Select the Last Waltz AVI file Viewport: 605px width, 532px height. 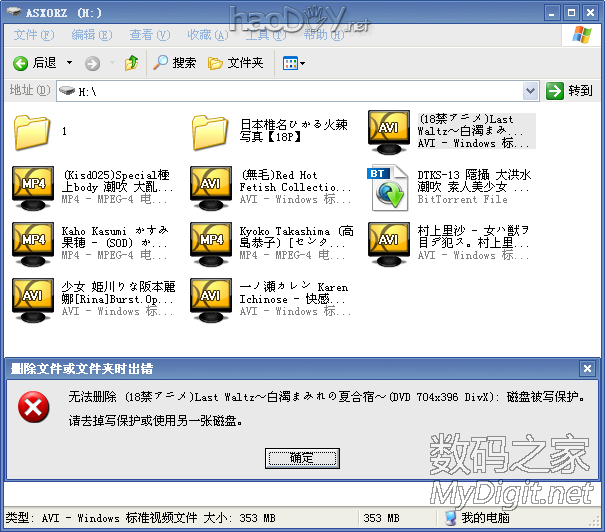[x=389, y=131]
